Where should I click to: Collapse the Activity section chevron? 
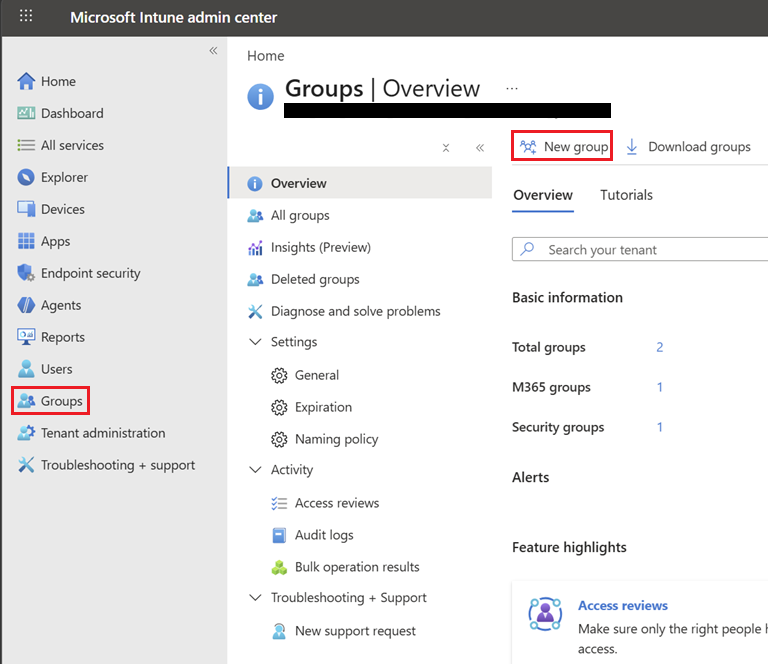tap(255, 470)
